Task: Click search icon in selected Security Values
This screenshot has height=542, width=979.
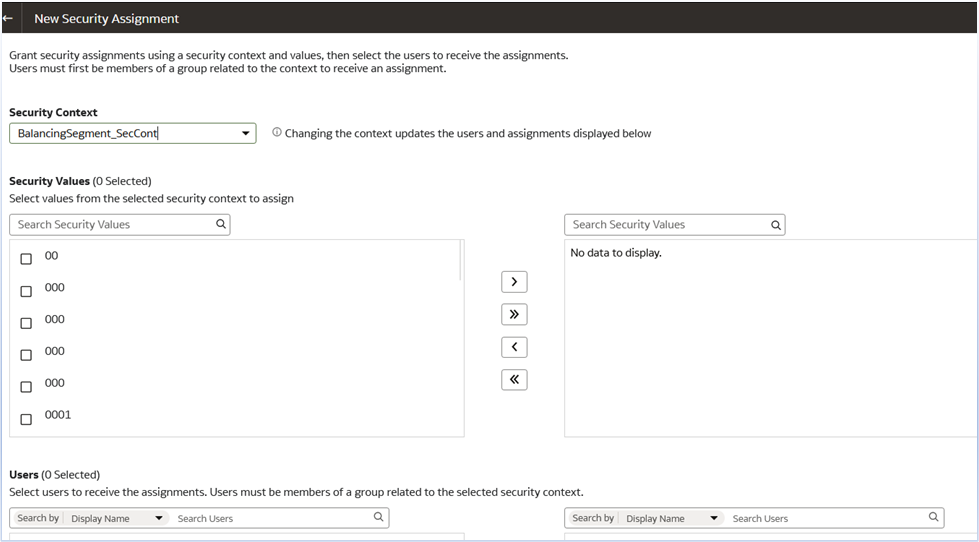Action: (x=776, y=225)
